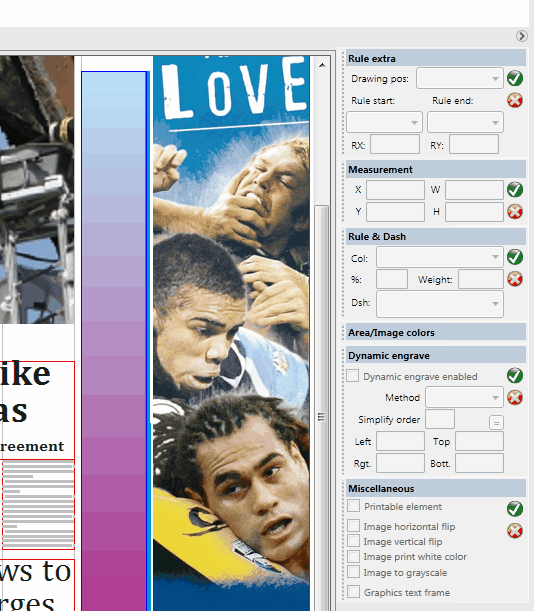Open the Rule start dropdown
The width and height of the screenshot is (534, 611).
(x=384, y=122)
